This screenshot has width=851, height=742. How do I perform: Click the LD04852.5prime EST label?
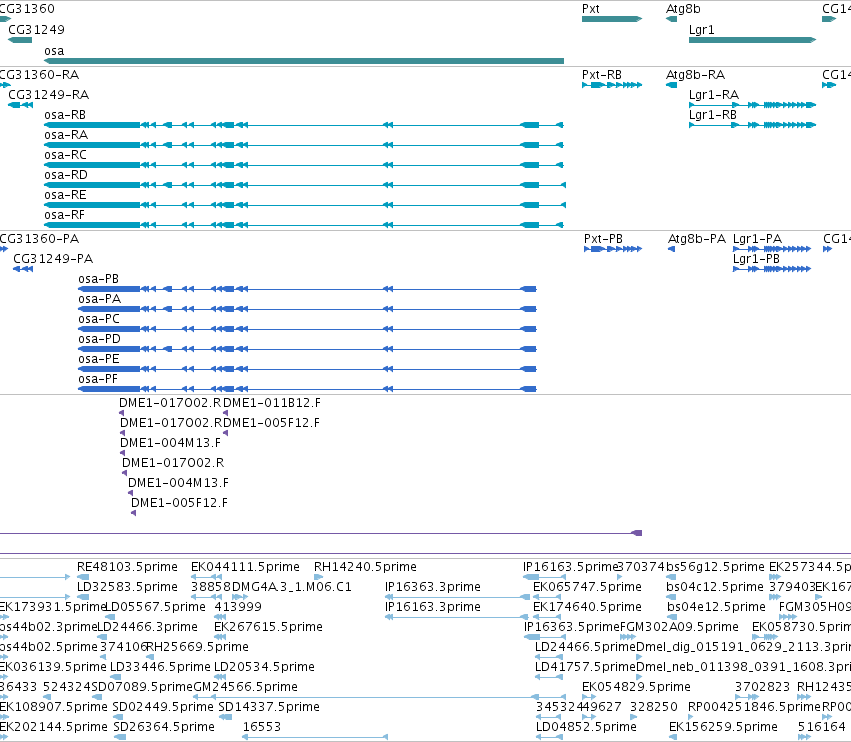coord(586,727)
